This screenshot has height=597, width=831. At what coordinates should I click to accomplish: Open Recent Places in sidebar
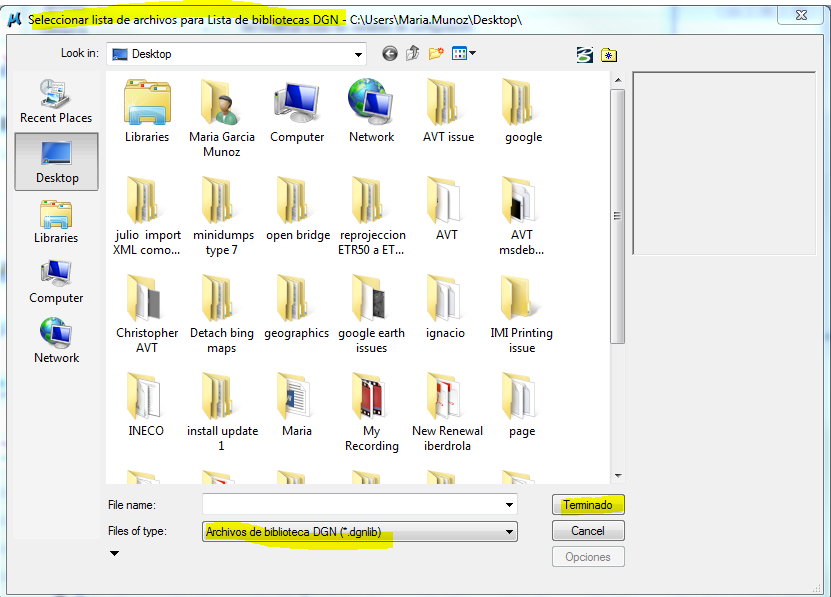pyautogui.click(x=56, y=102)
